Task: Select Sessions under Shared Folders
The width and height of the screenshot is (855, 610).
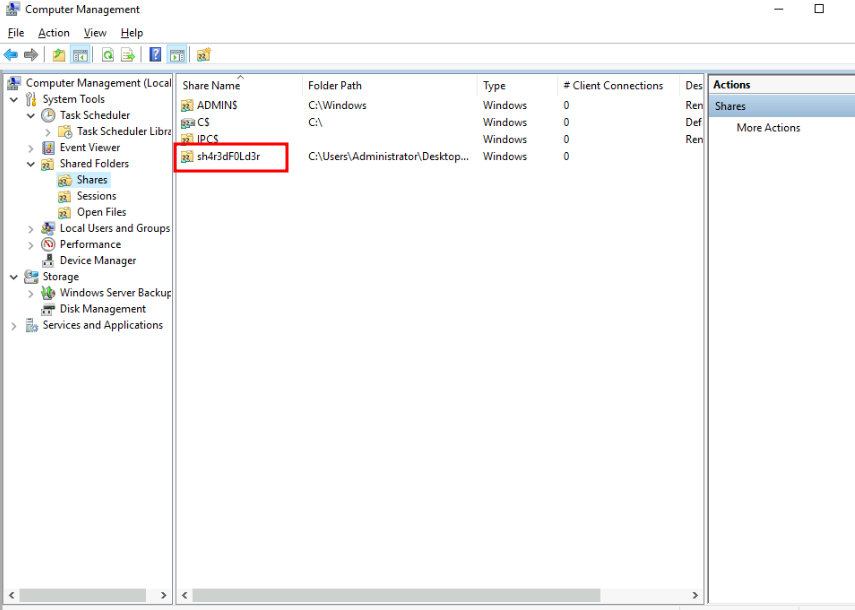Action: click(x=96, y=196)
